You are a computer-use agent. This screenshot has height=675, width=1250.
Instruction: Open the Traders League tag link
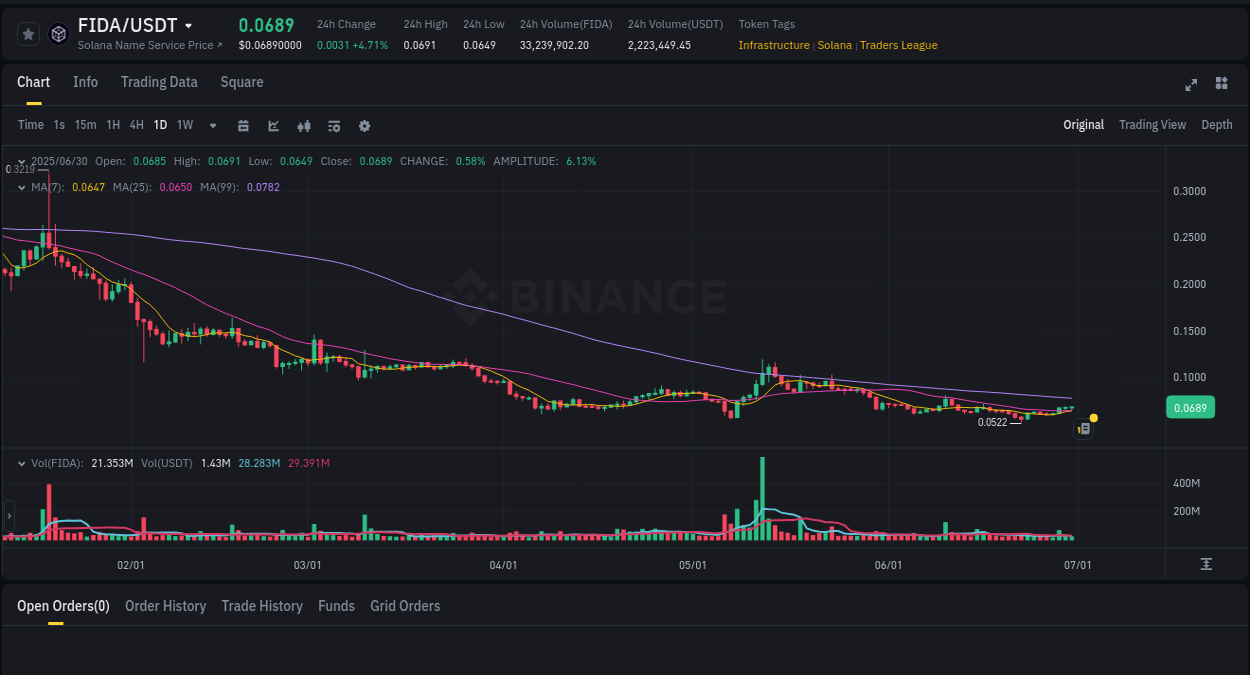(898, 45)
